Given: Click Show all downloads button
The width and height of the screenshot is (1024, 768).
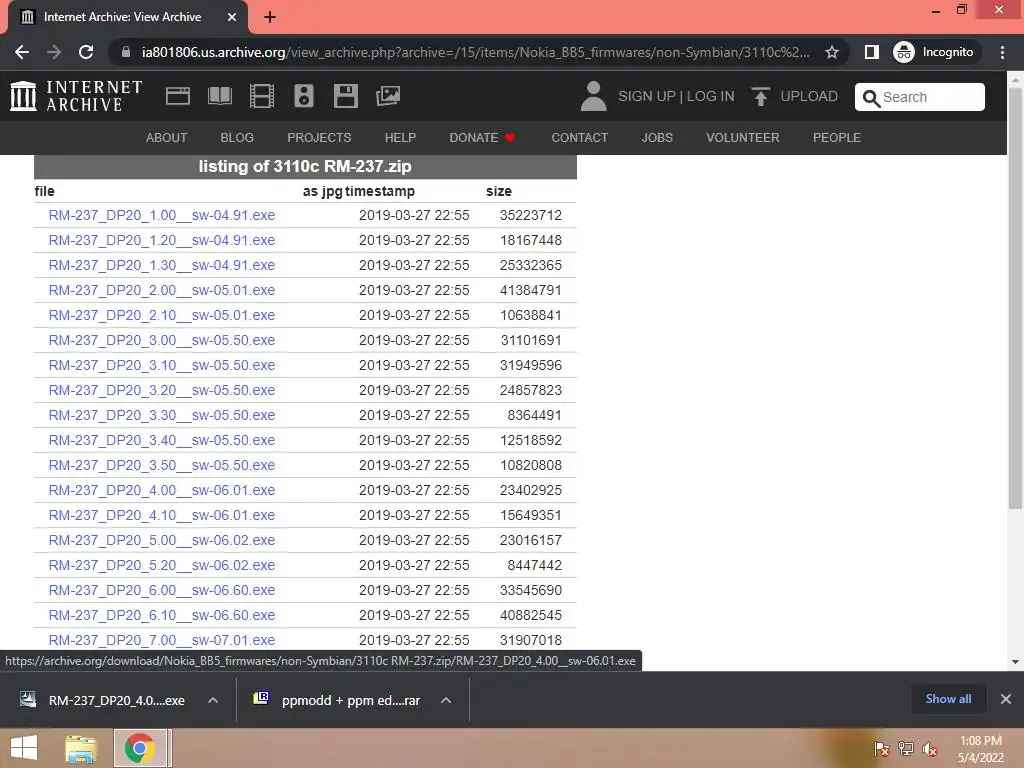Looking at the screenshot, I should click(x=948, y=699).
